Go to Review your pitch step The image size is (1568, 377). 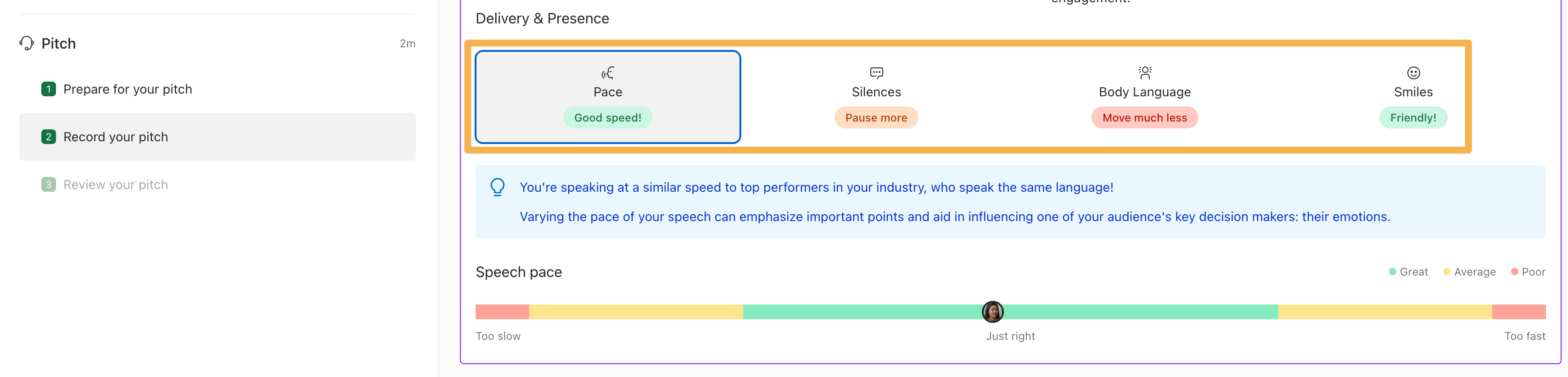[x=116, y=184]
